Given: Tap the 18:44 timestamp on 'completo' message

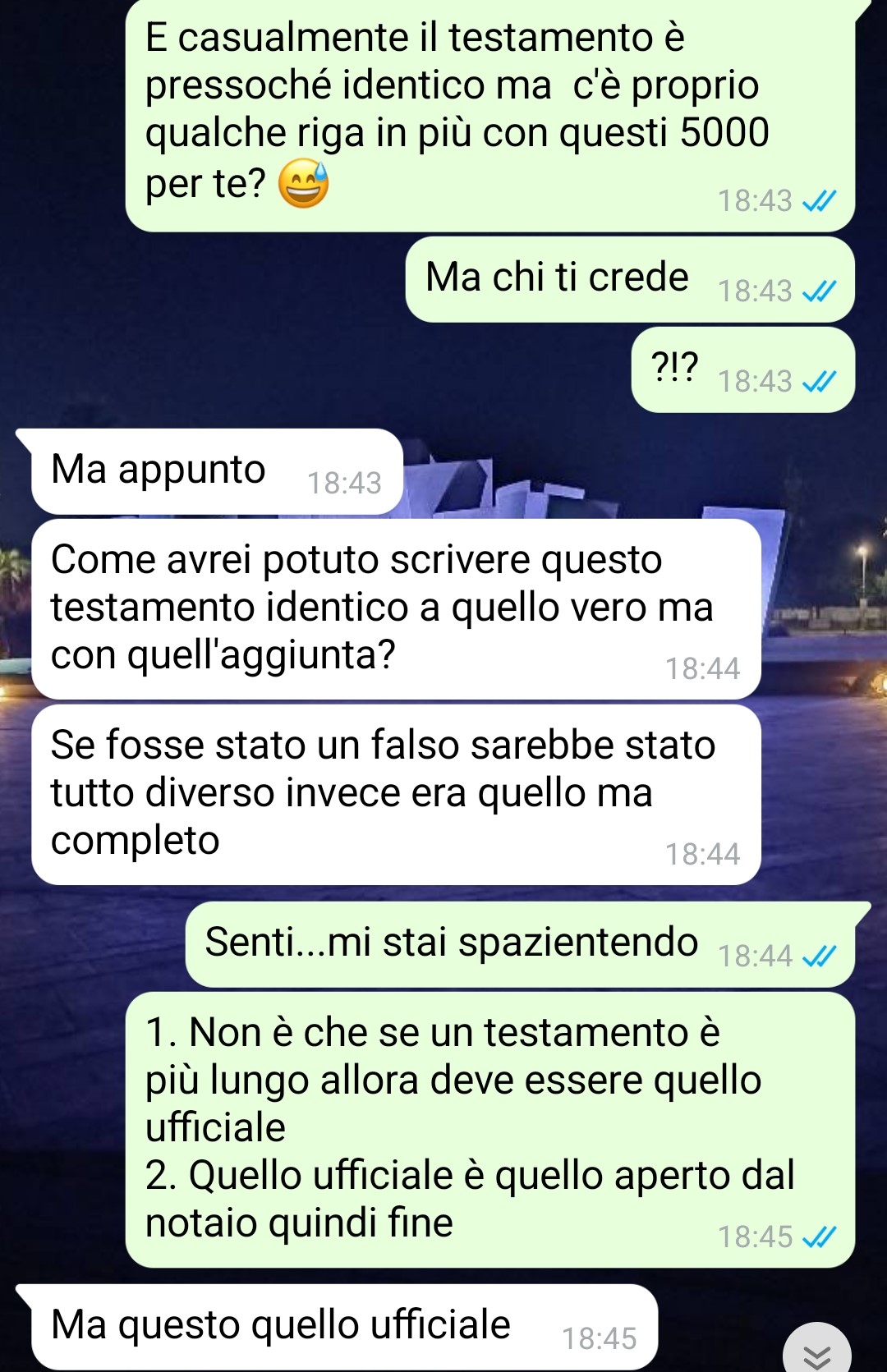Looking at the screenshot, I should (x=702, y=854).
